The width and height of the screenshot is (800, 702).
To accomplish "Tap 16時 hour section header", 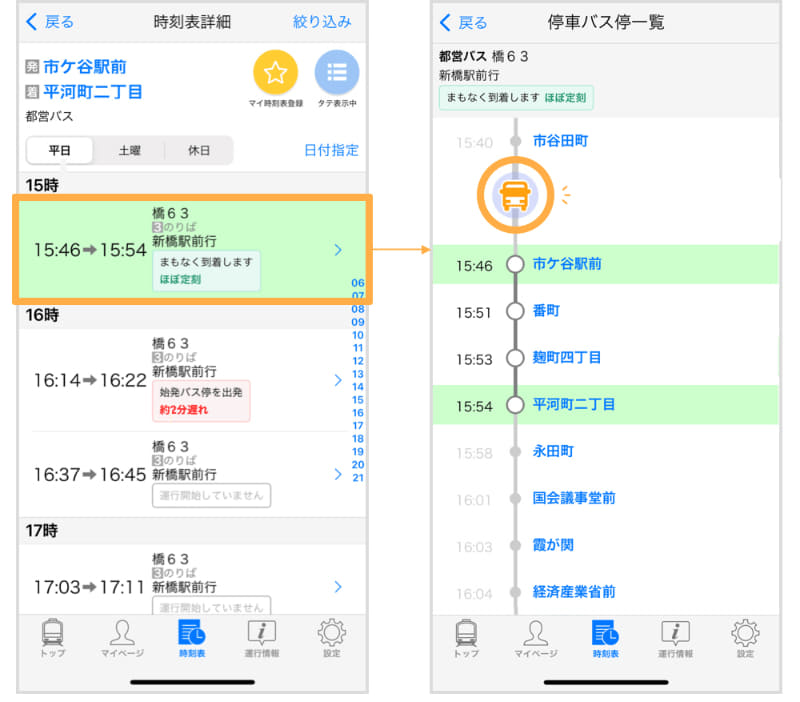I will pyautogui.click(x=192, y=315).
